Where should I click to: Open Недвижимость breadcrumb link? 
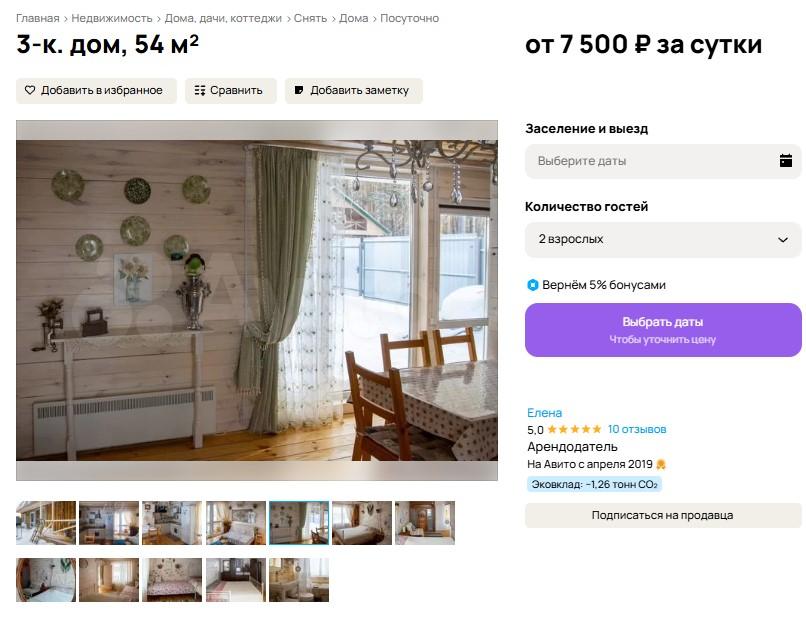112,19
